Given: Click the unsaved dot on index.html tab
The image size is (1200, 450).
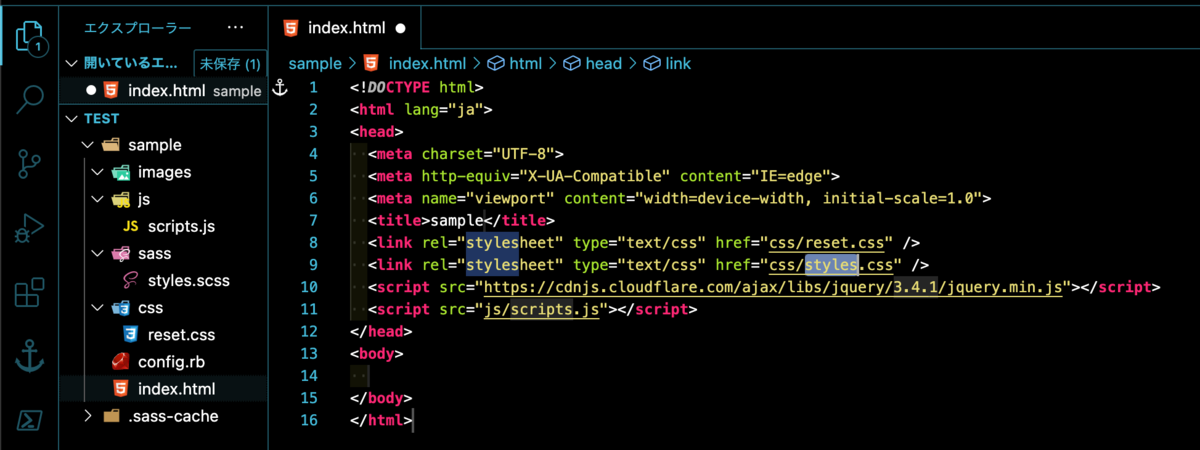Looking at the screenshot, I should 401,29.
